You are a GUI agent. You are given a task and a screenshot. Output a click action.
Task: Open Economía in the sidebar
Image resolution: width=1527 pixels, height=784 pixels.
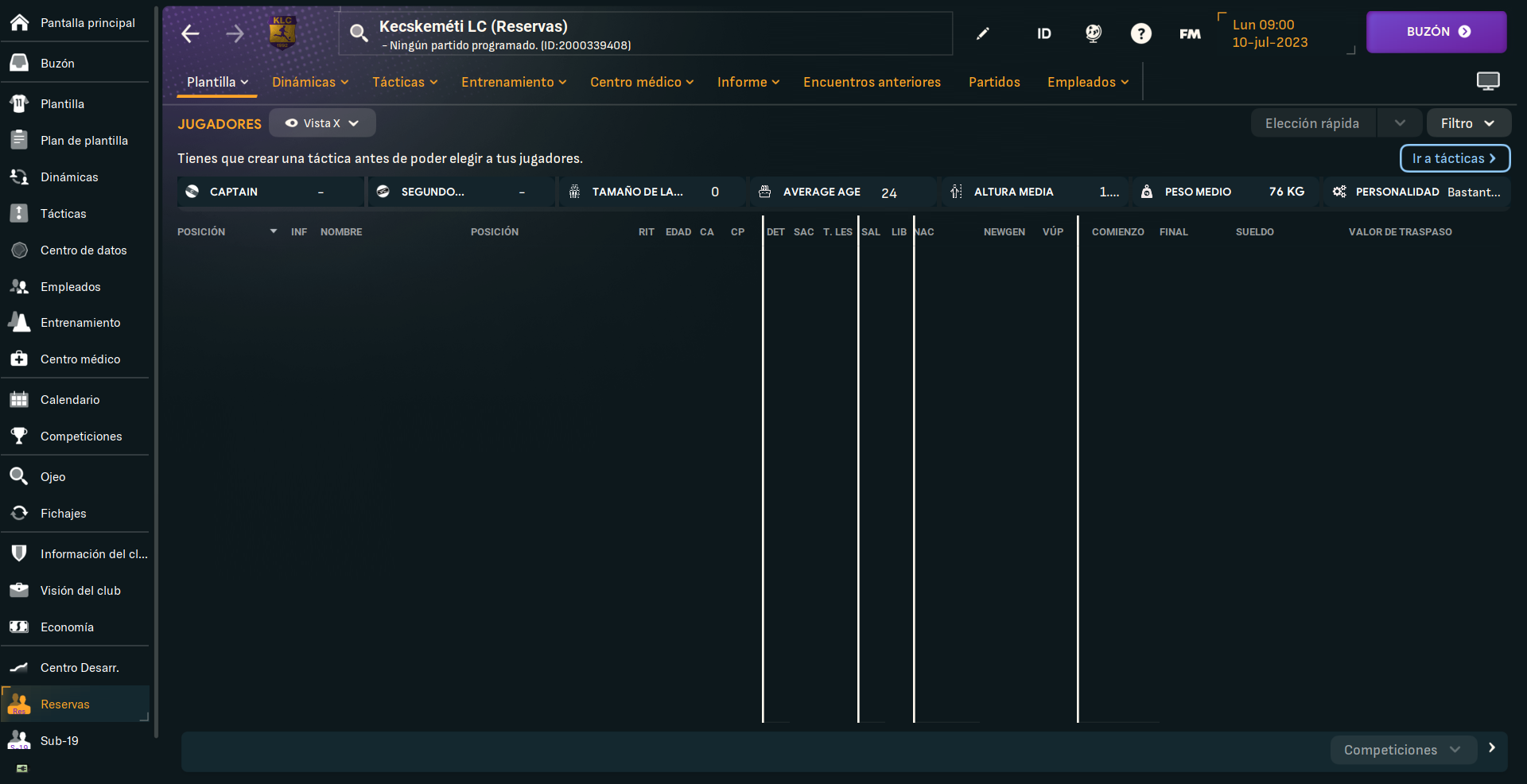[75, 627]
